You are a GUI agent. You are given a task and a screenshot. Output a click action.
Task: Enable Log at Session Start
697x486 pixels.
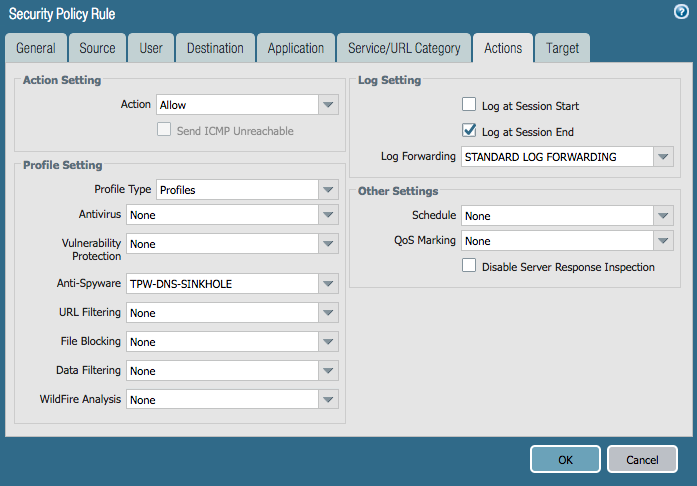pos(469,104)
